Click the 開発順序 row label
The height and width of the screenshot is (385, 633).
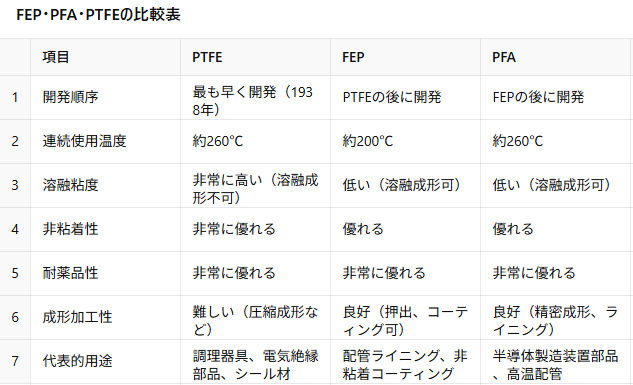(x=71, y=97)
